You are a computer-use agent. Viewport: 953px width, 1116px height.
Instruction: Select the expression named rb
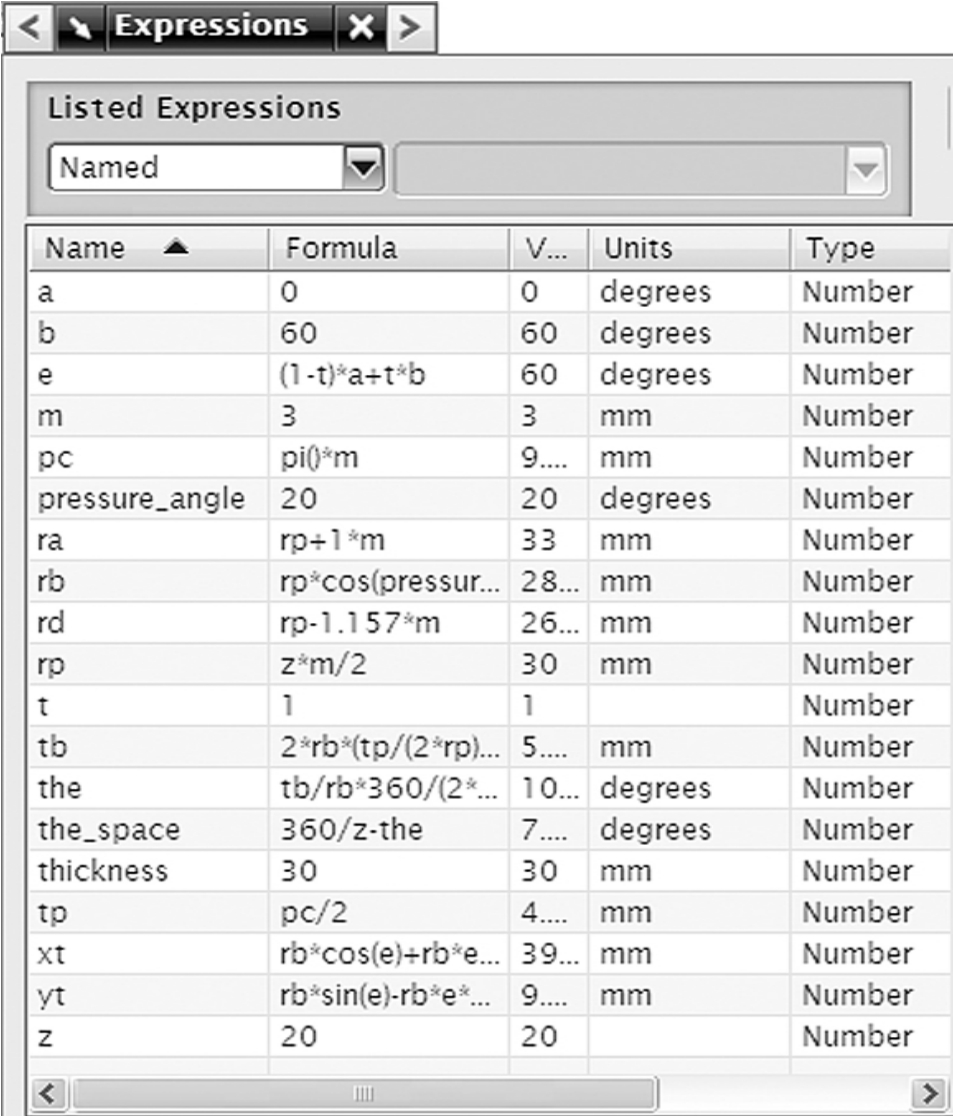pyautogui.click(x=51, y=581)
